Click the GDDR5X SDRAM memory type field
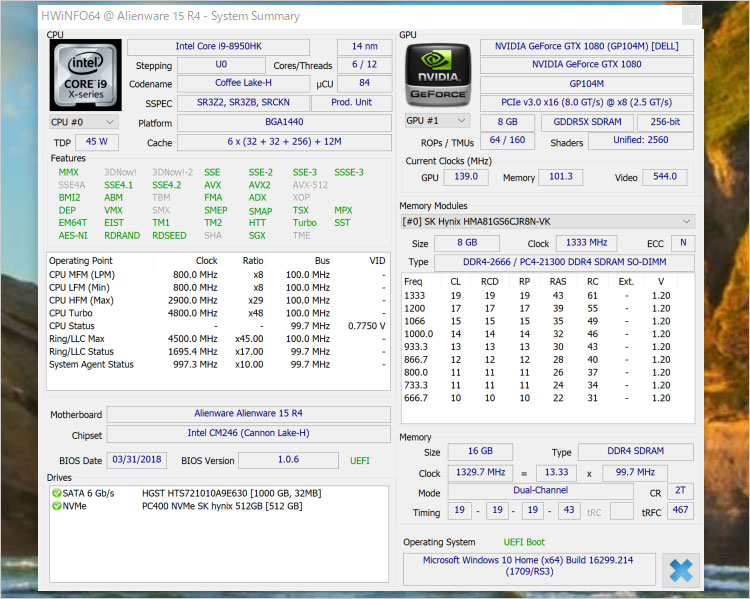 587,122
